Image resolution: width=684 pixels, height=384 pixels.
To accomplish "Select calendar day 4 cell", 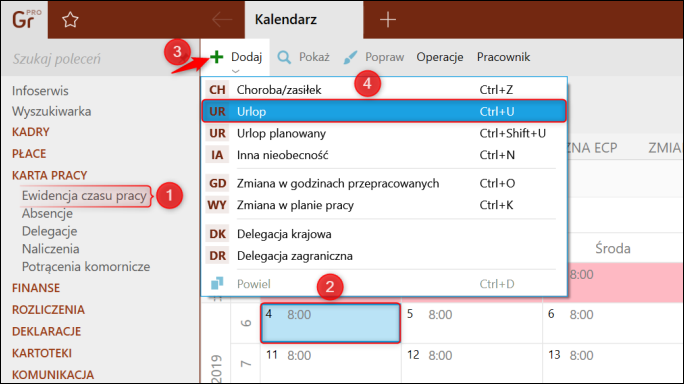I will [x=330, y=323].
